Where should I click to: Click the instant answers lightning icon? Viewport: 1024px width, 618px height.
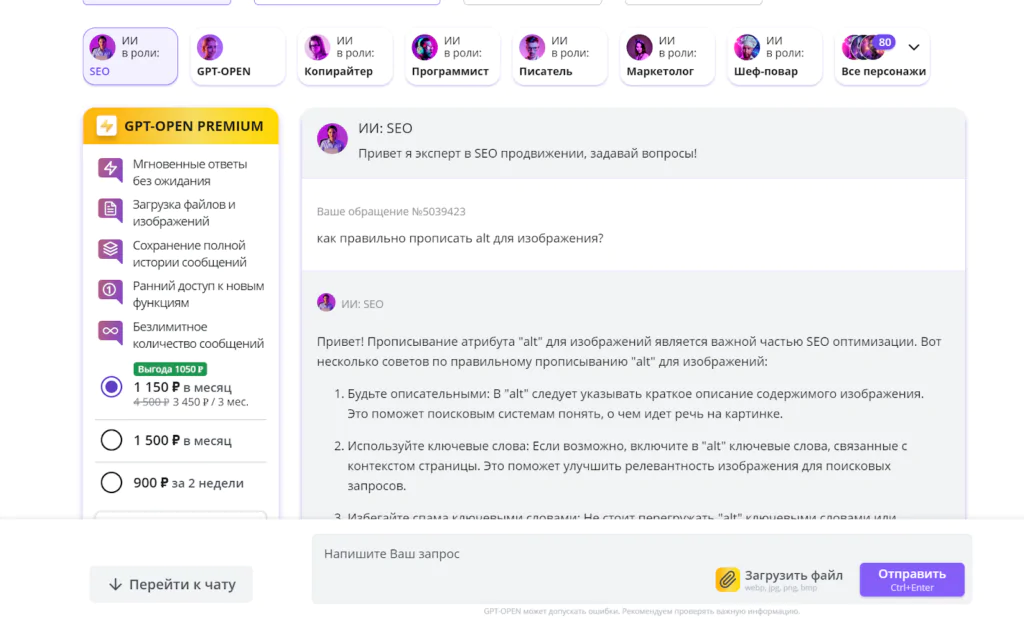(110, 169)
